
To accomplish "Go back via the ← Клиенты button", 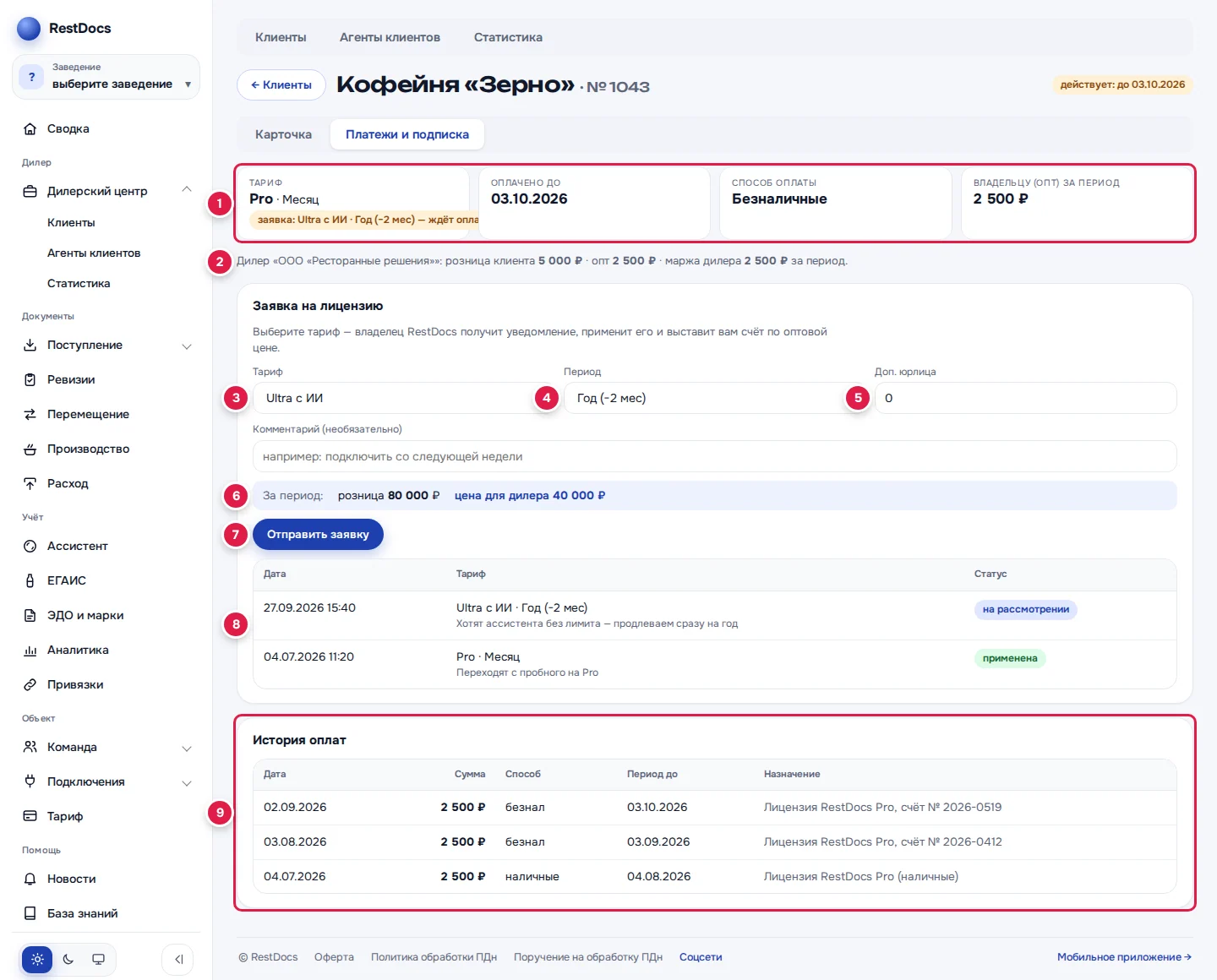I will 281,85.
